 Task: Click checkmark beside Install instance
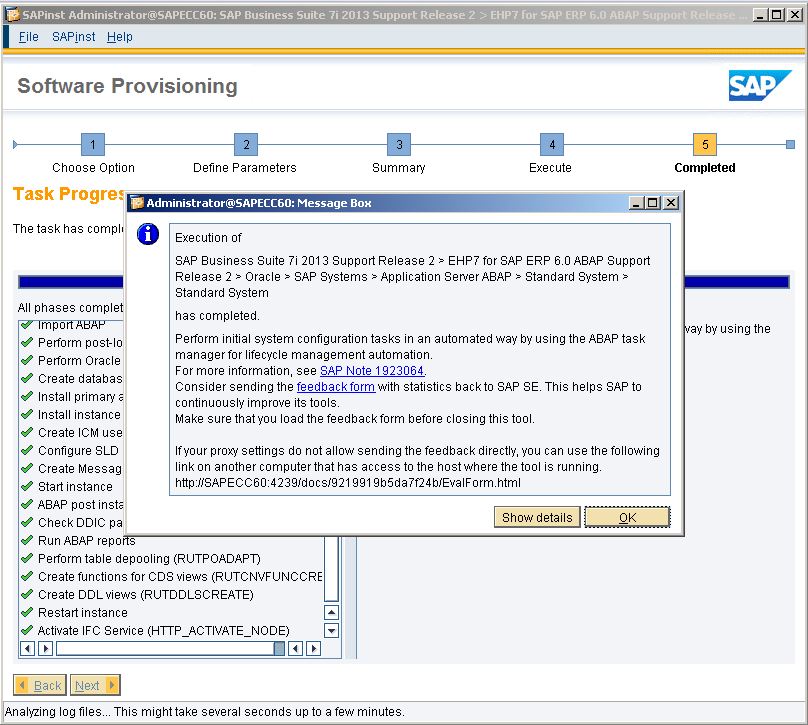(27, 414)
